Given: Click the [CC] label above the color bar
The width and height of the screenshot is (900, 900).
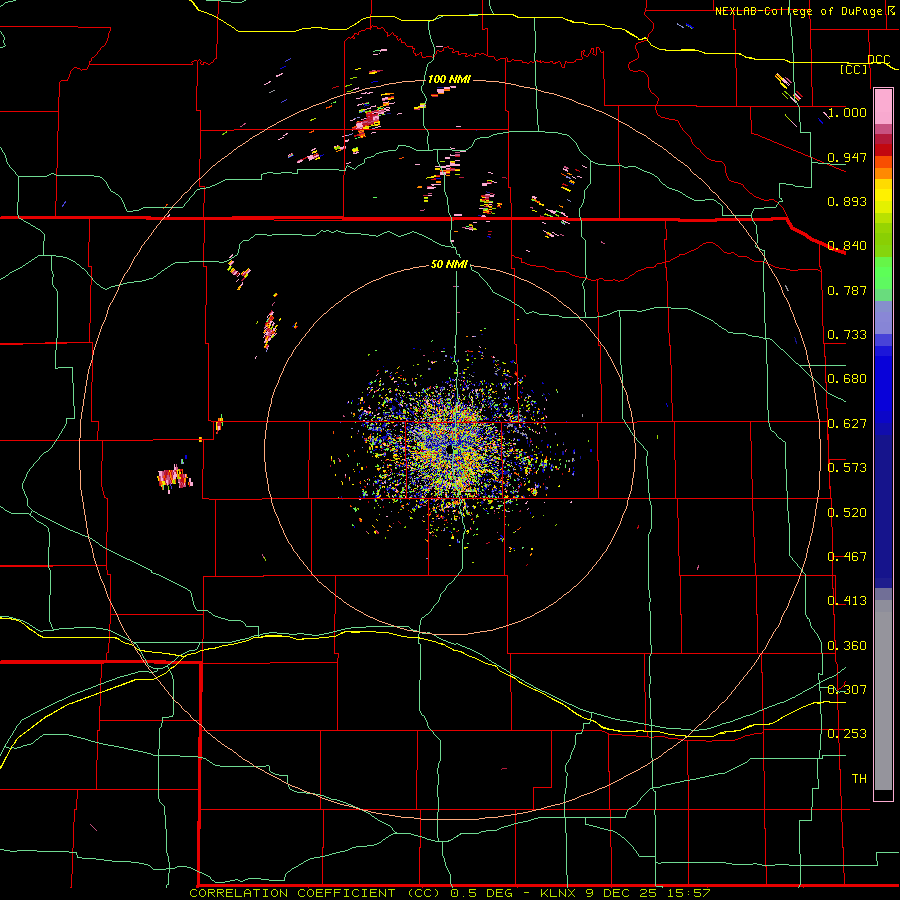Looking at the screenshot, I should pos(854,69).
